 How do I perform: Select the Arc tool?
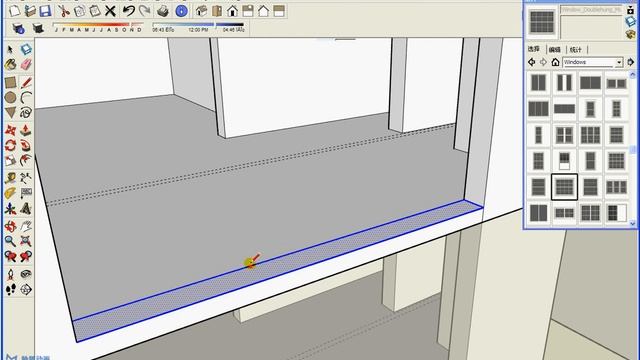(26, 98)
